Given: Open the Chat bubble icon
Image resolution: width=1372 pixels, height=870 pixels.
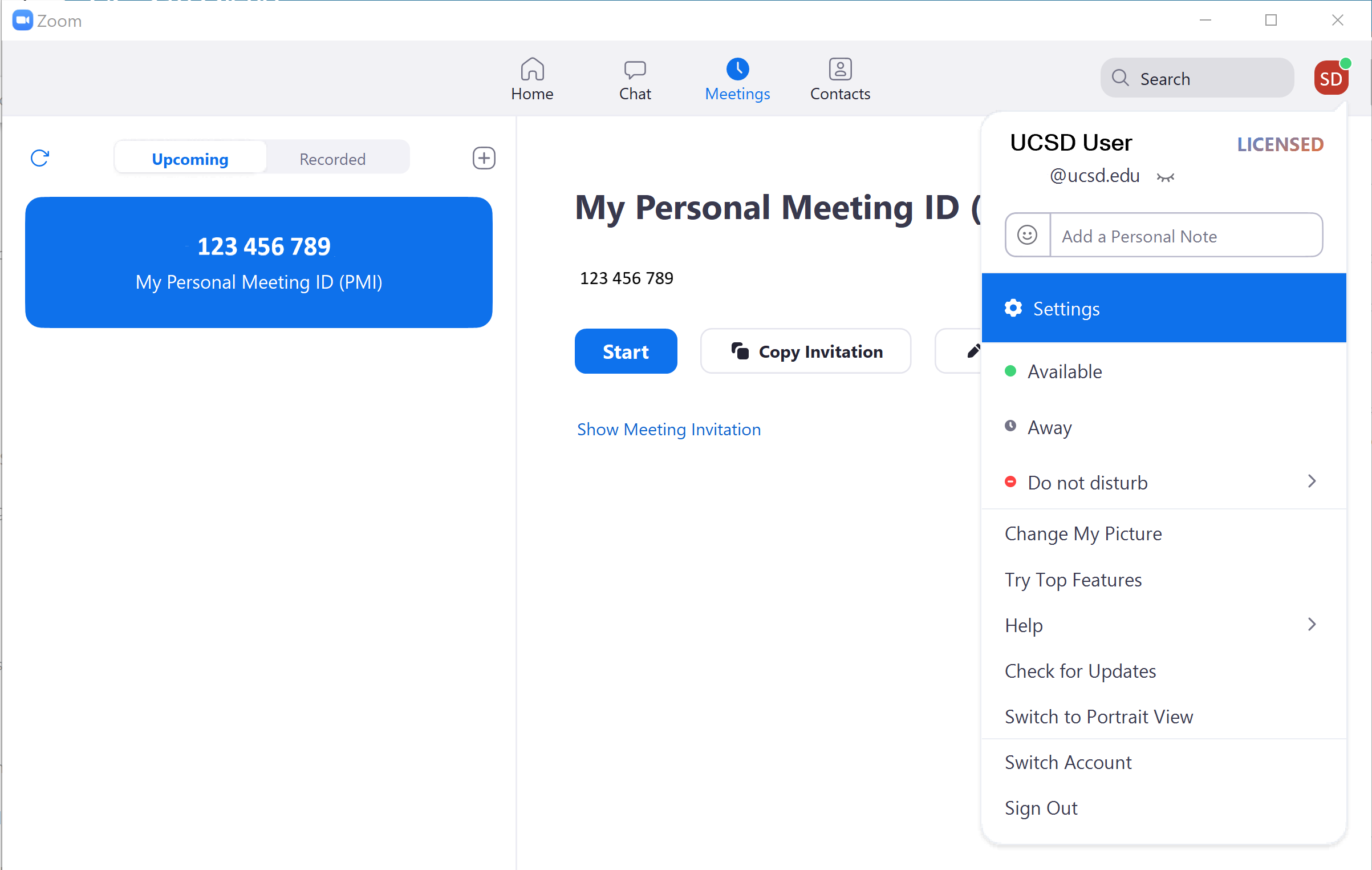Looking at the screenshot, I should [635, 70].
